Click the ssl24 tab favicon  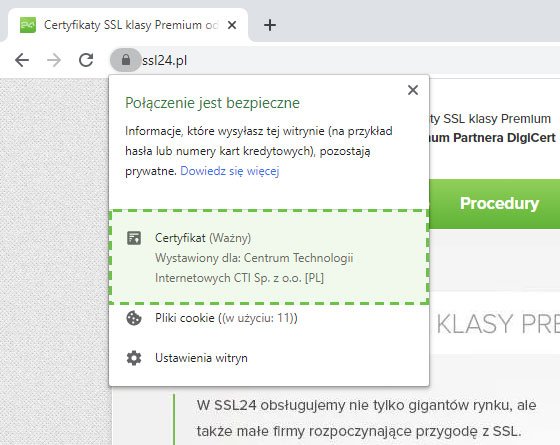[x=28, y=25]
